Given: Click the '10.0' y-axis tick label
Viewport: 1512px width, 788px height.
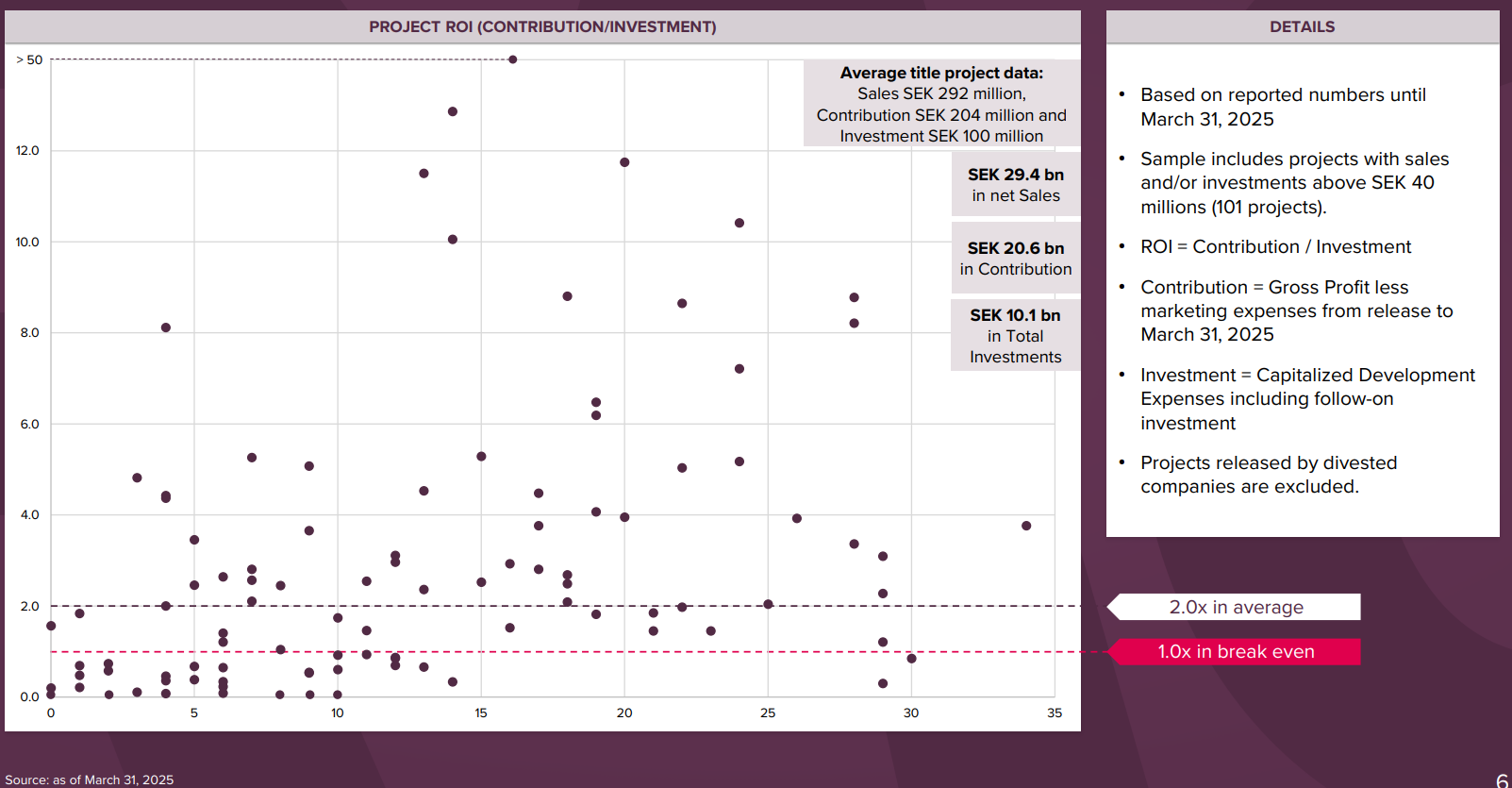Looking at the screenshot, I should (x=27, y=242).
